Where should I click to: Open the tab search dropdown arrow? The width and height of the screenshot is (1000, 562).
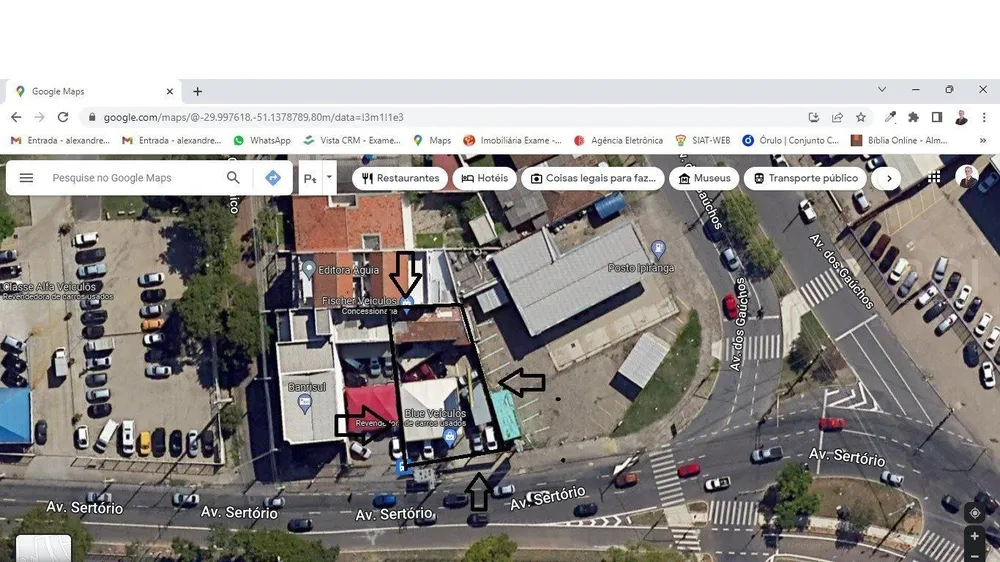(882, 90)
